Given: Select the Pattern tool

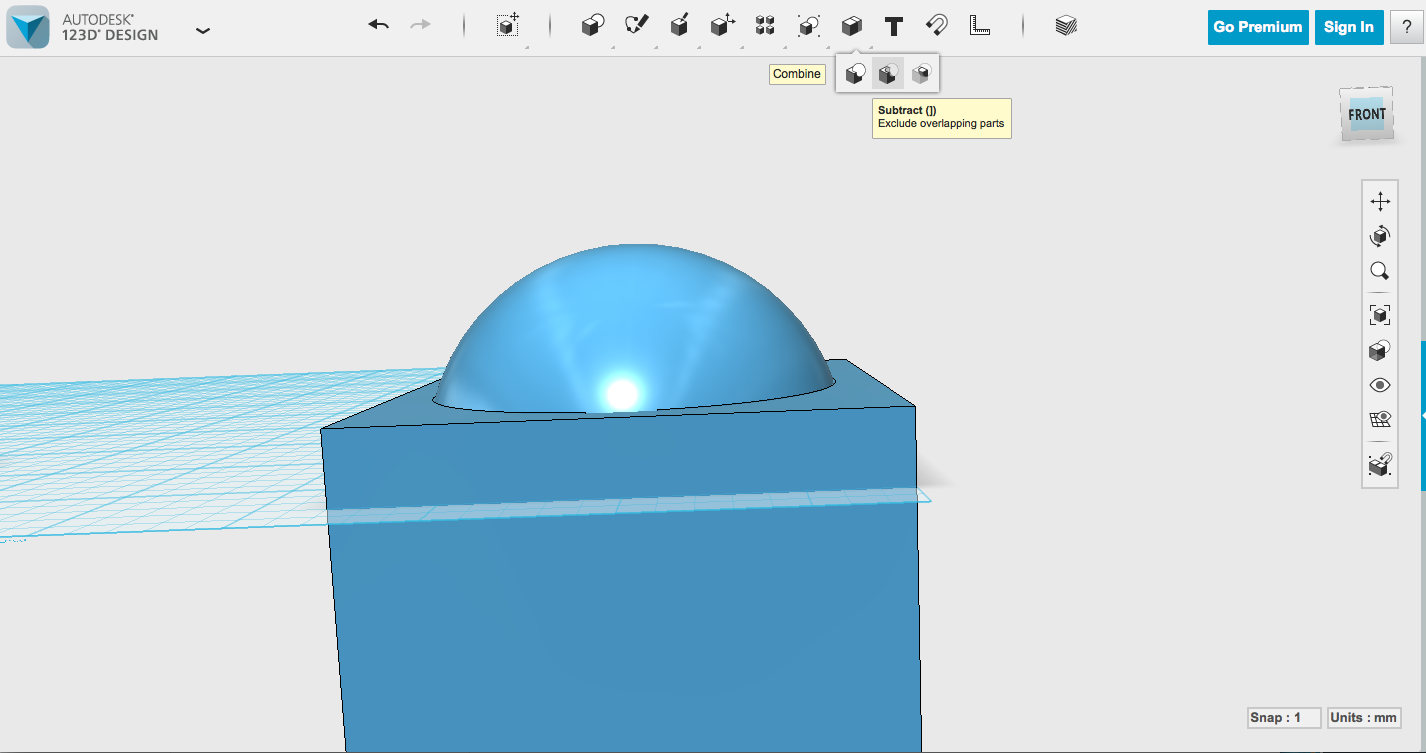Looking at the screenshot, I should (x=765, y=25).
